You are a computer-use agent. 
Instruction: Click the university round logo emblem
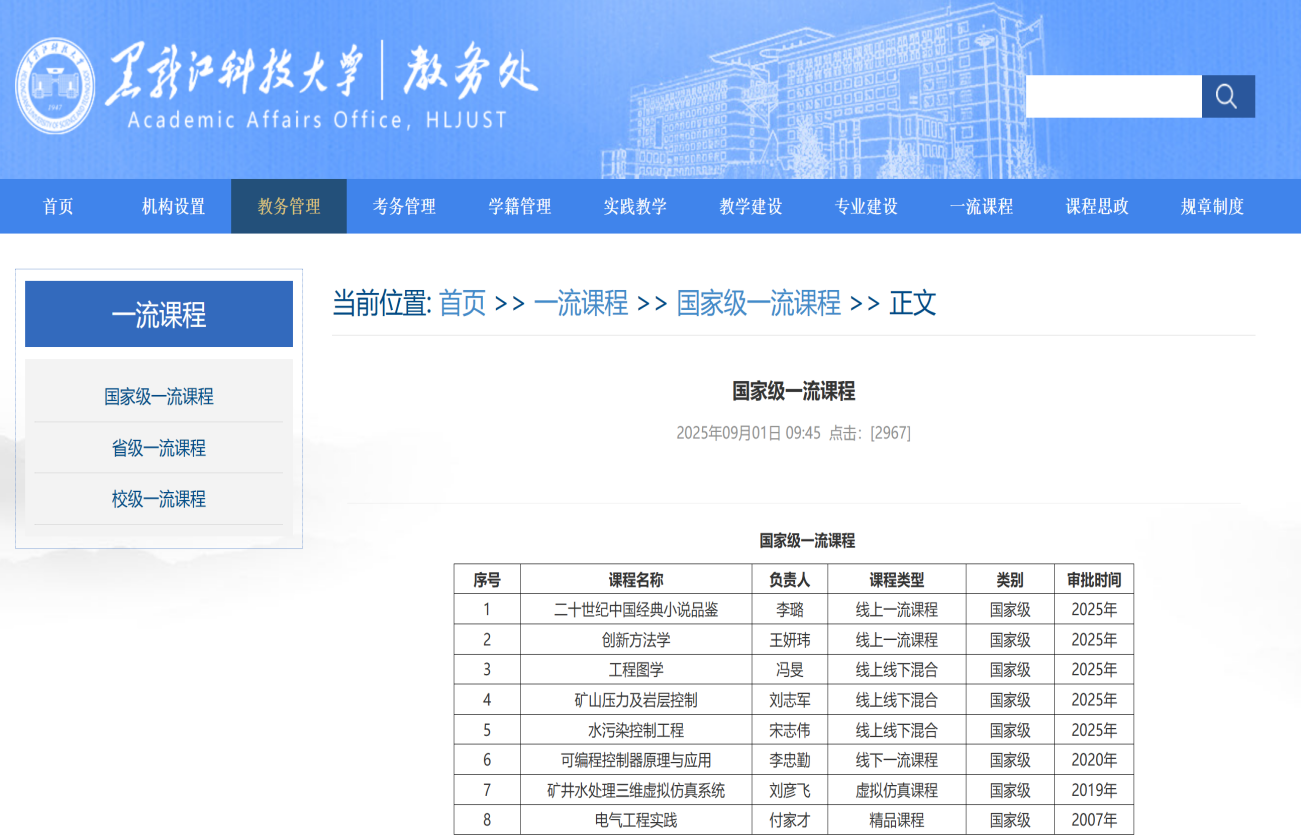[x=55, y=86]
